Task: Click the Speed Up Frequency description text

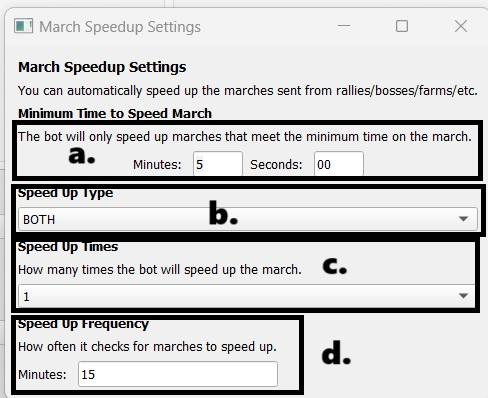Action: click(147, 347)
